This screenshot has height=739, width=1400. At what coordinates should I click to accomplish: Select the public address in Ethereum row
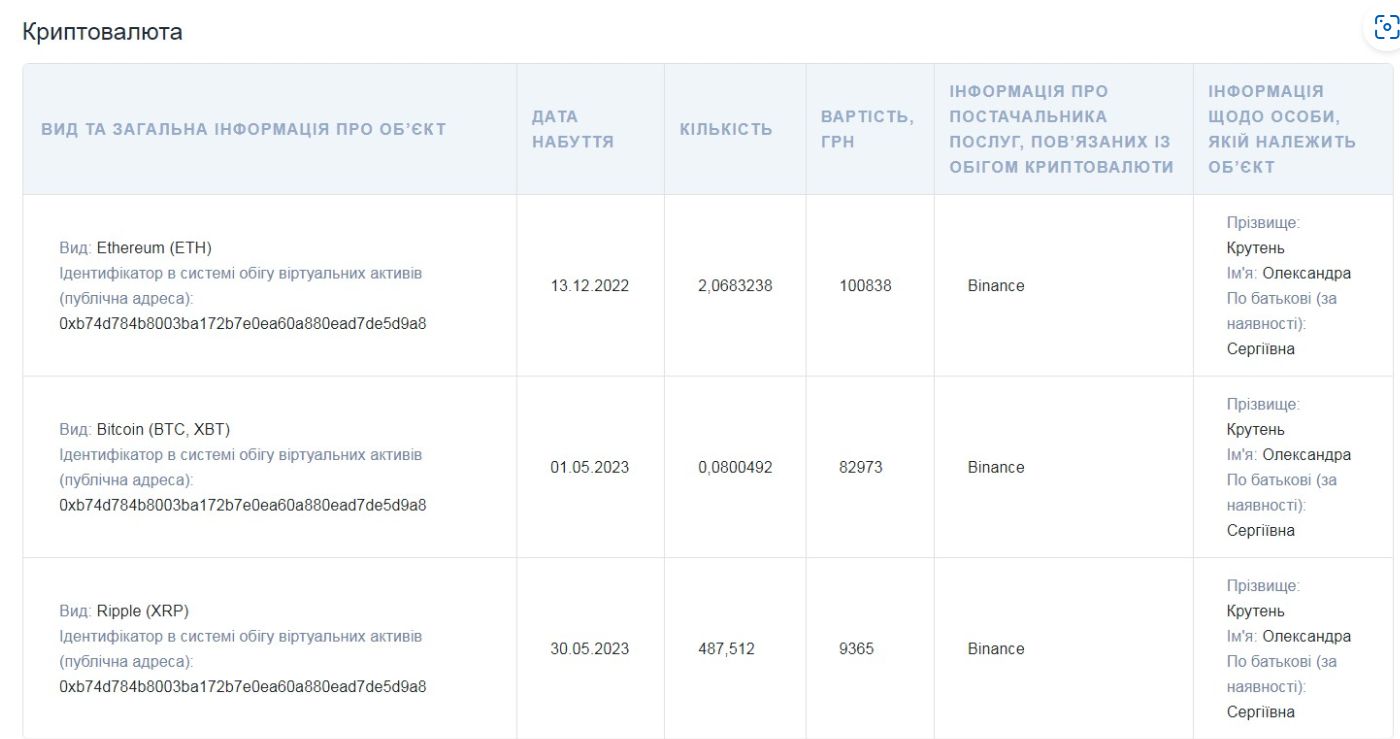click(243, 323)
